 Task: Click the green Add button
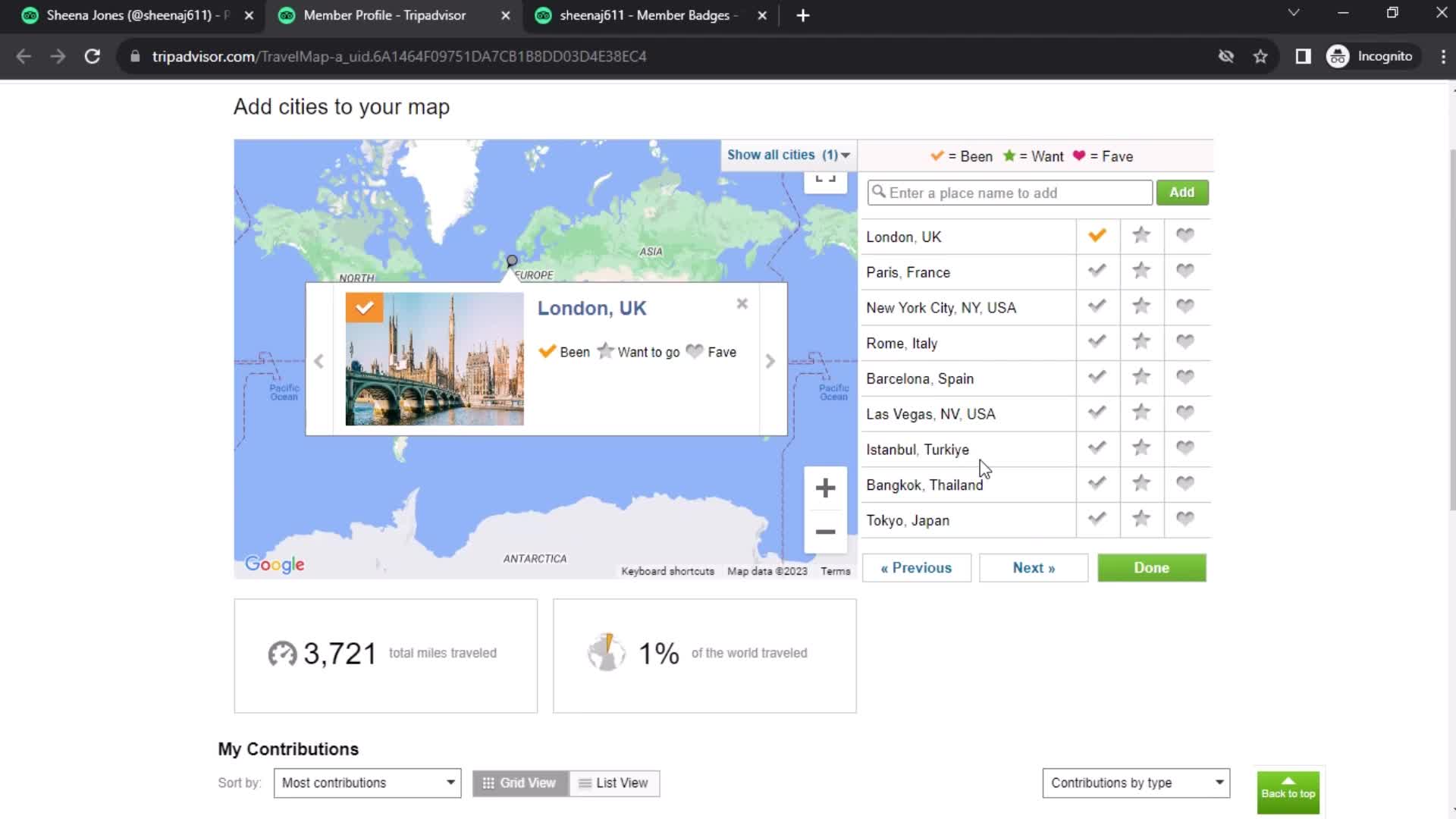point(1181,193)
